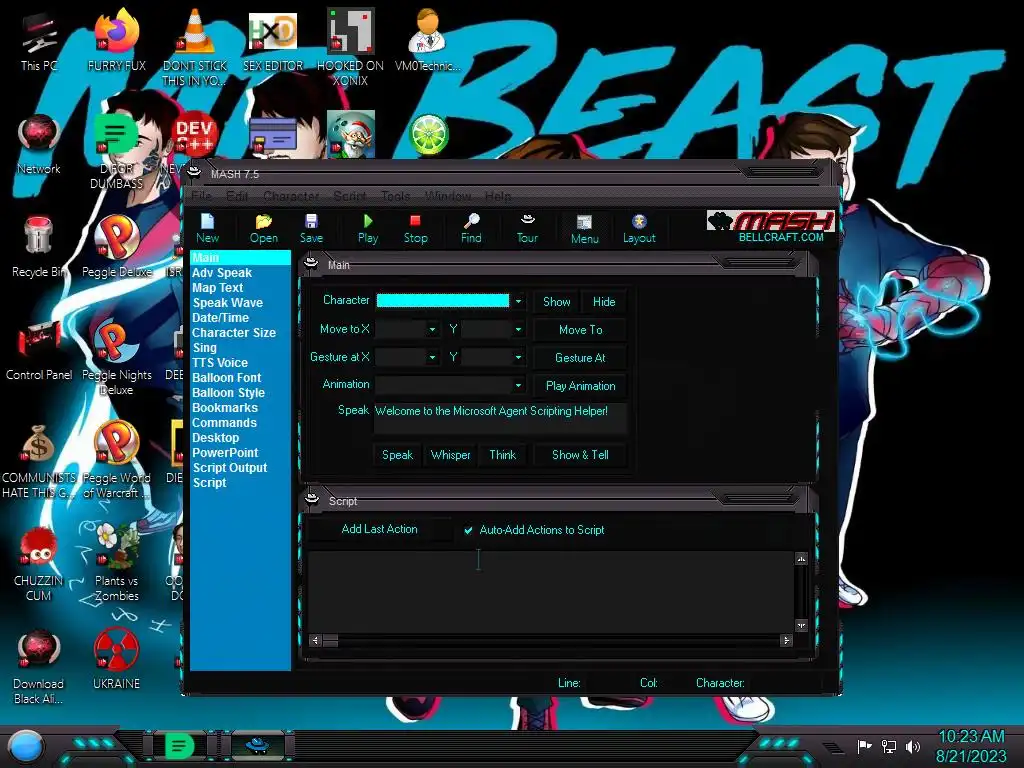Click the Menu toolbar icon
This screenshot has width=1024, height=768.
click(x=584, y=229)
